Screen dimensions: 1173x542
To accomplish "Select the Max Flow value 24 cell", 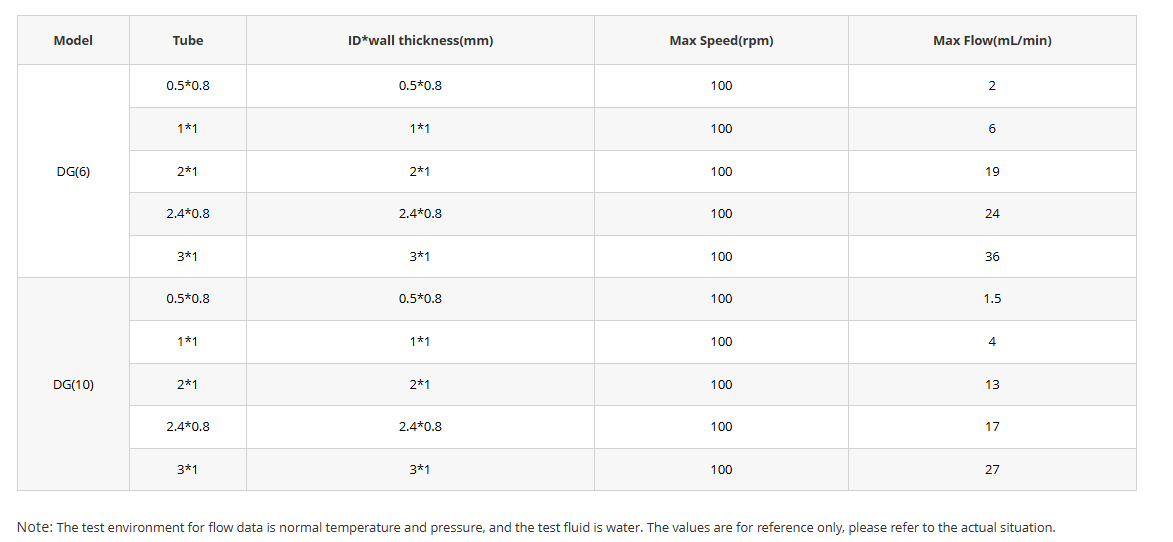I will pos(992,214).
